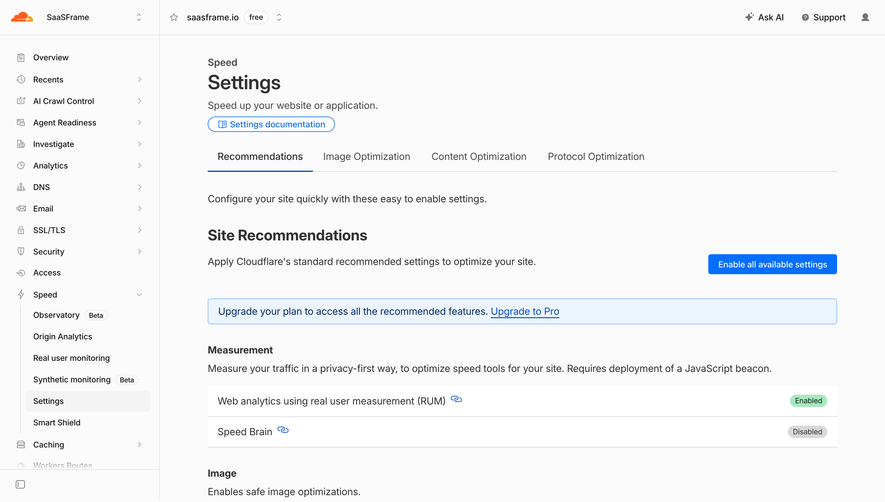The image size is (885, 502).
Task: Click the Measurement section heading
Action: tap(240, 350)
